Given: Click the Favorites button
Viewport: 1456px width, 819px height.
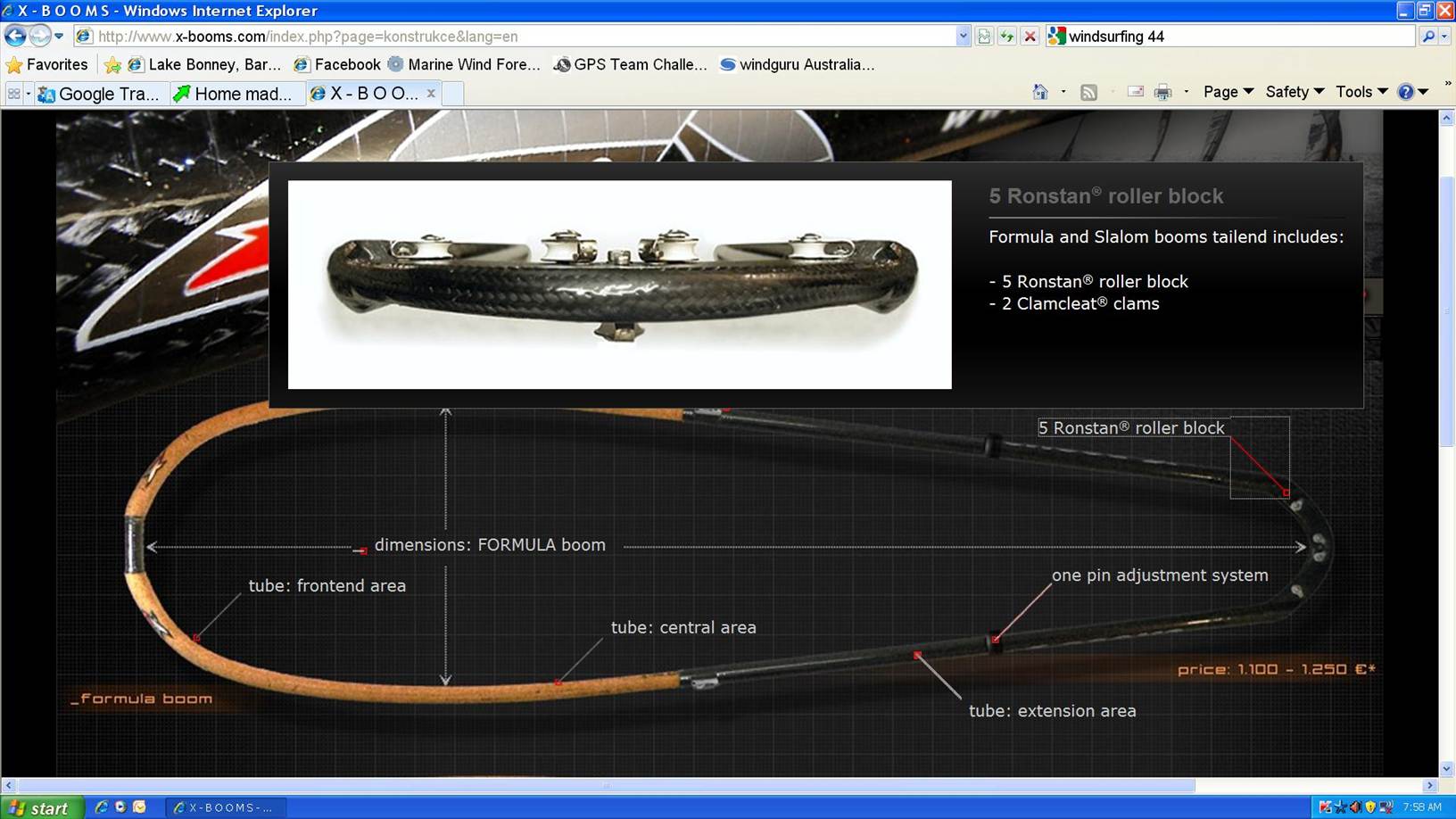Looking at the screenshot, I should coord(47,64).
